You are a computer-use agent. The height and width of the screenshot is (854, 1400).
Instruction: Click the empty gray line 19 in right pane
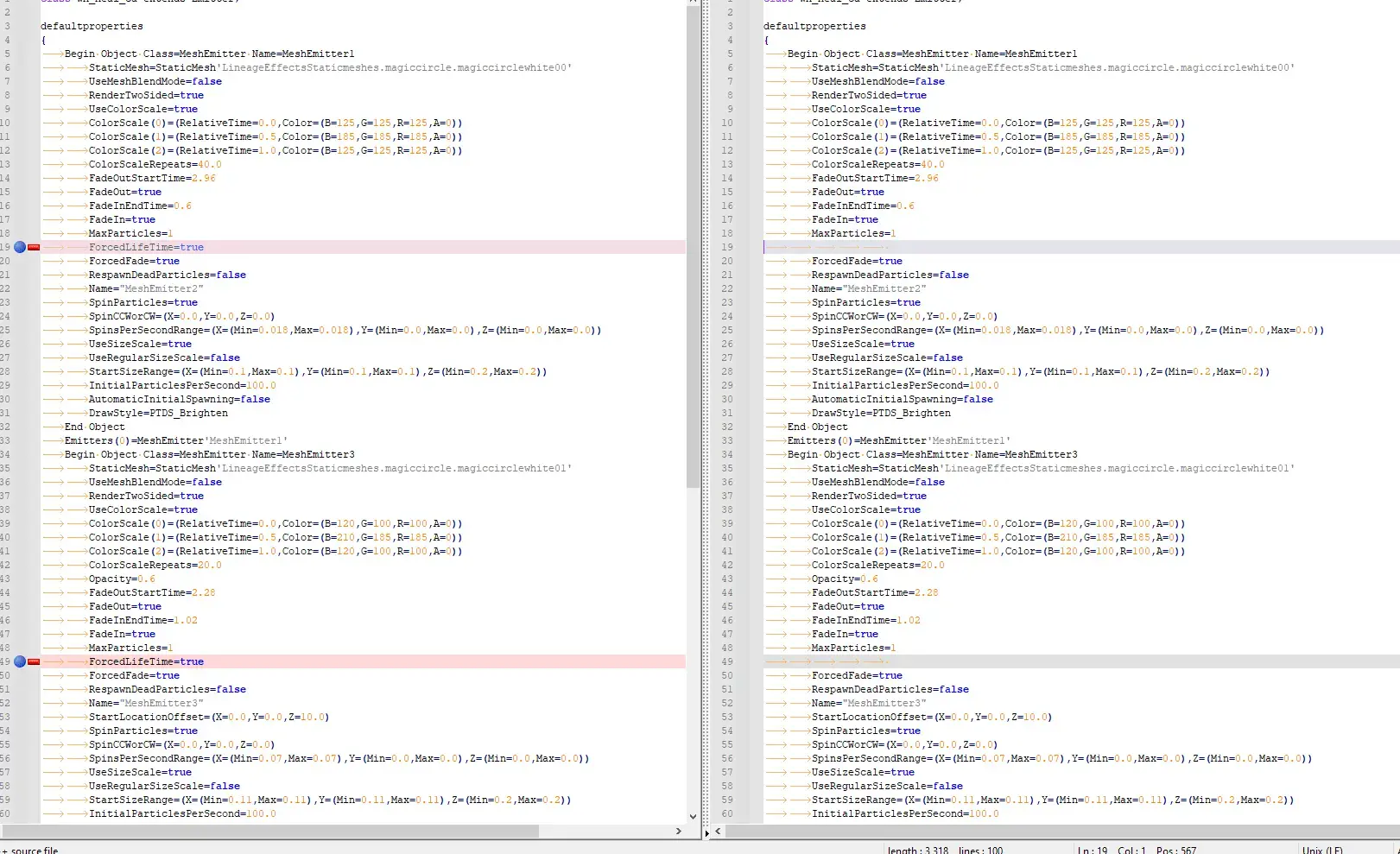point(1081,247)
